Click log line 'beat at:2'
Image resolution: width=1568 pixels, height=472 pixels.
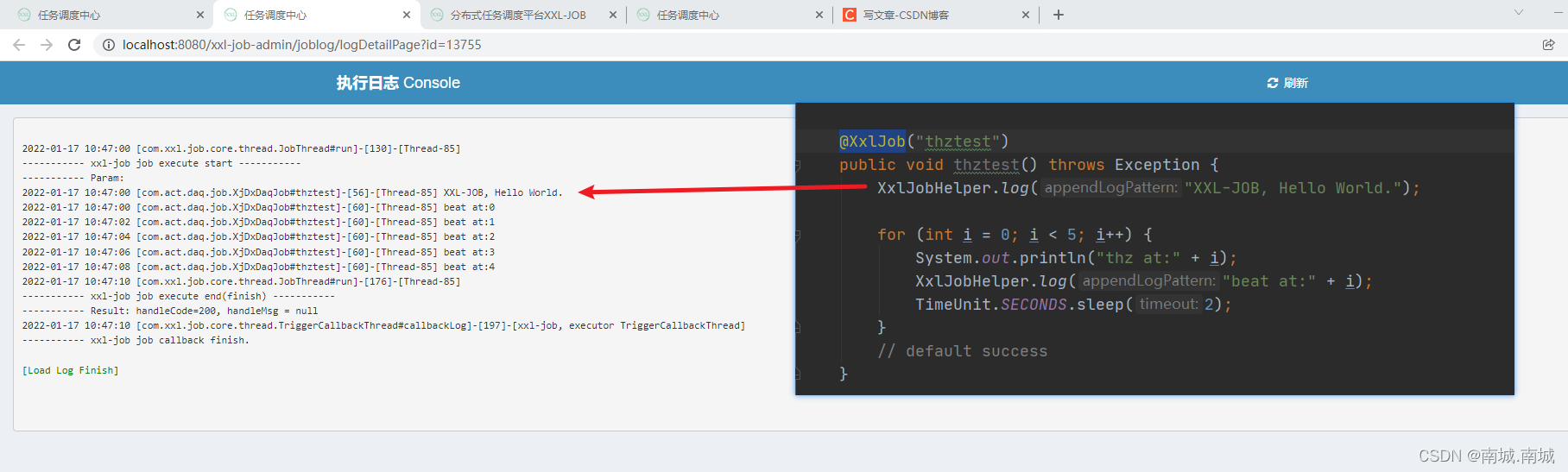(258, 236)
